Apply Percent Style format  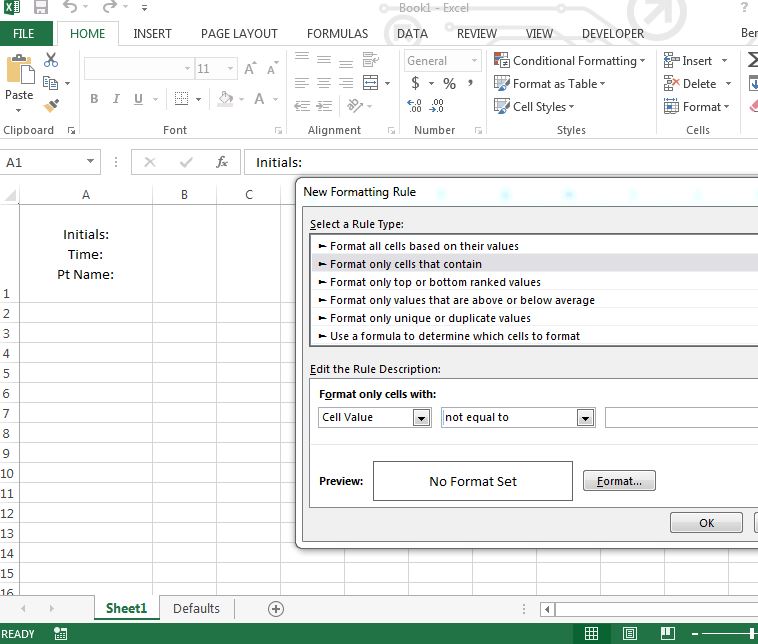(450, 84)
